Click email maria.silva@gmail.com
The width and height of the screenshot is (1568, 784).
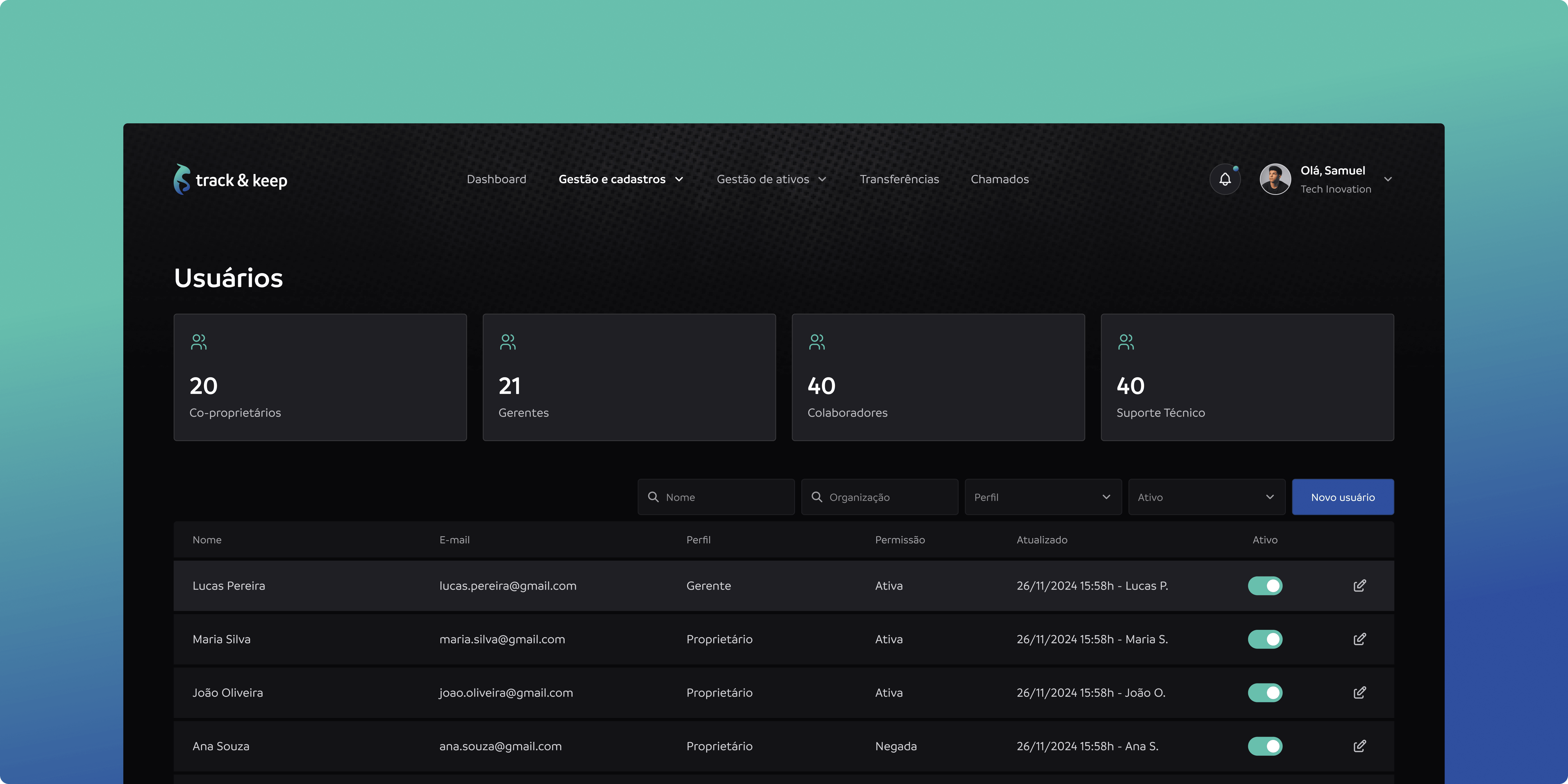coord(502,639)
